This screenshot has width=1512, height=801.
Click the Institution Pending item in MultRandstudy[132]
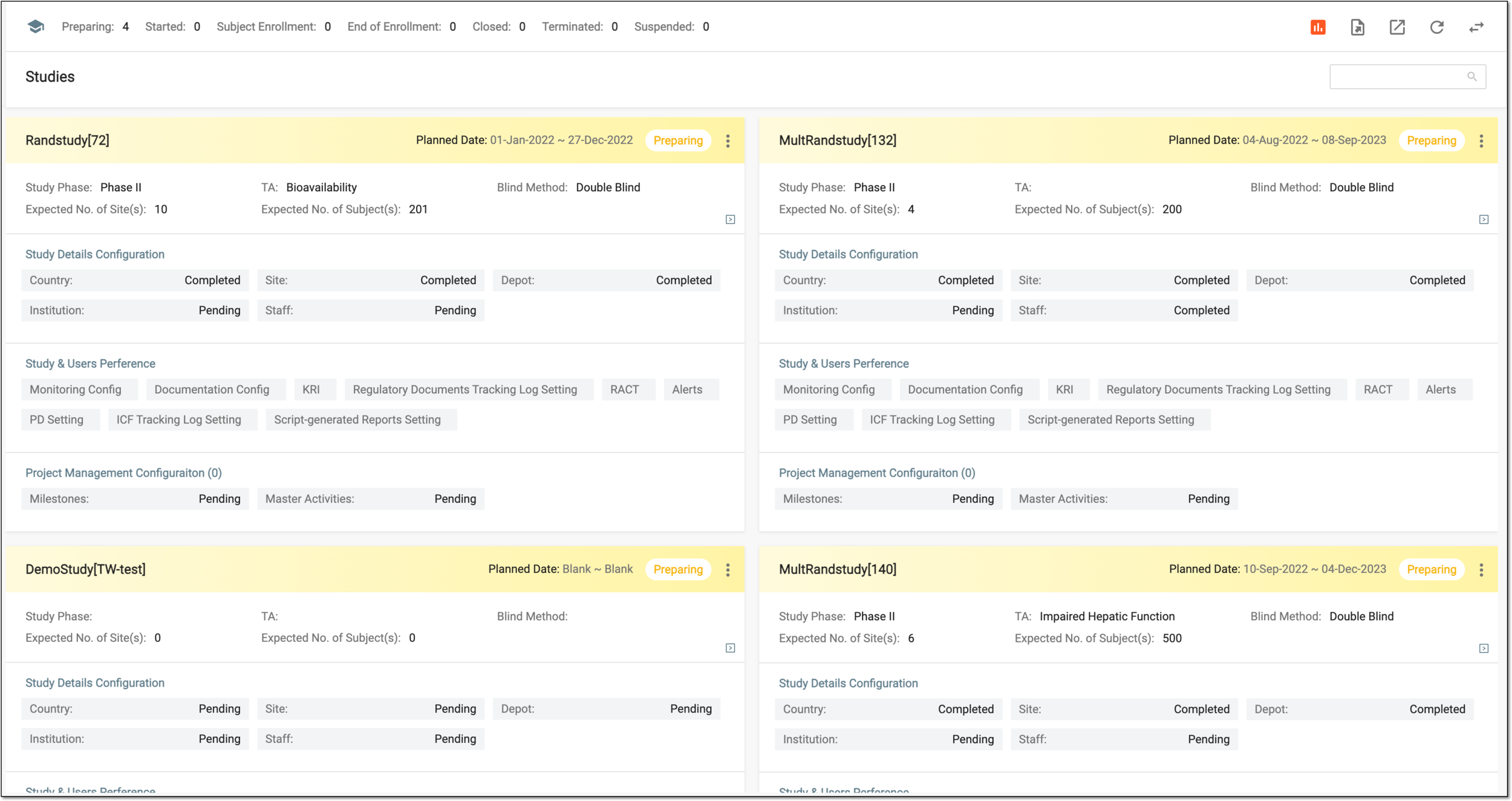coord(888,310)
